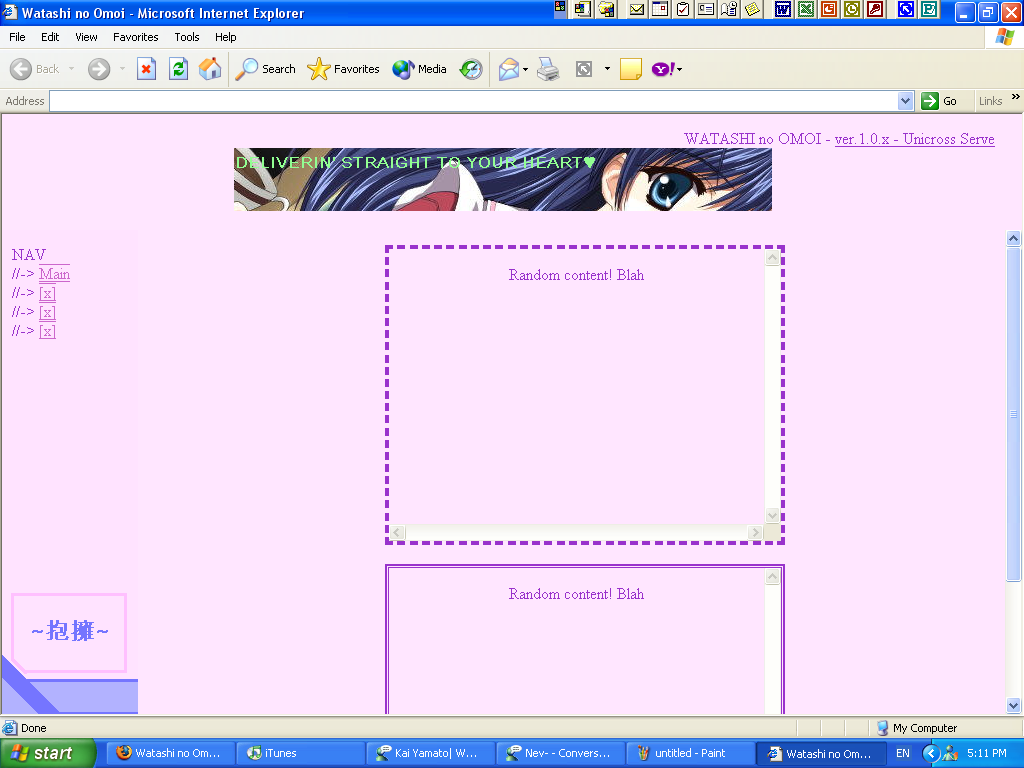Launch Access key icon in Office bar
This screenshot has height=768, width=1024.
point(875,9)
